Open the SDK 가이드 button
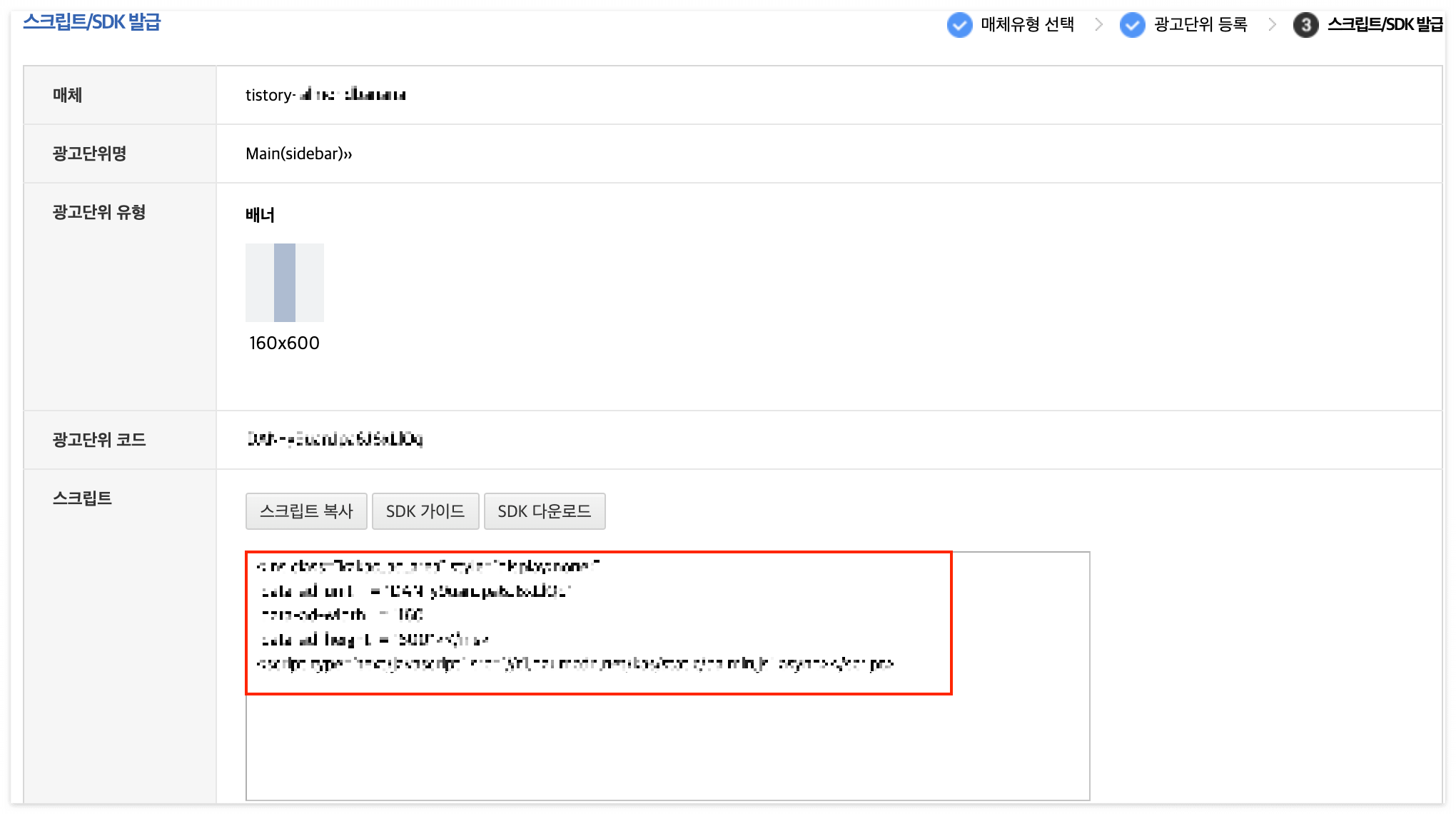 [x=425, y=511]
